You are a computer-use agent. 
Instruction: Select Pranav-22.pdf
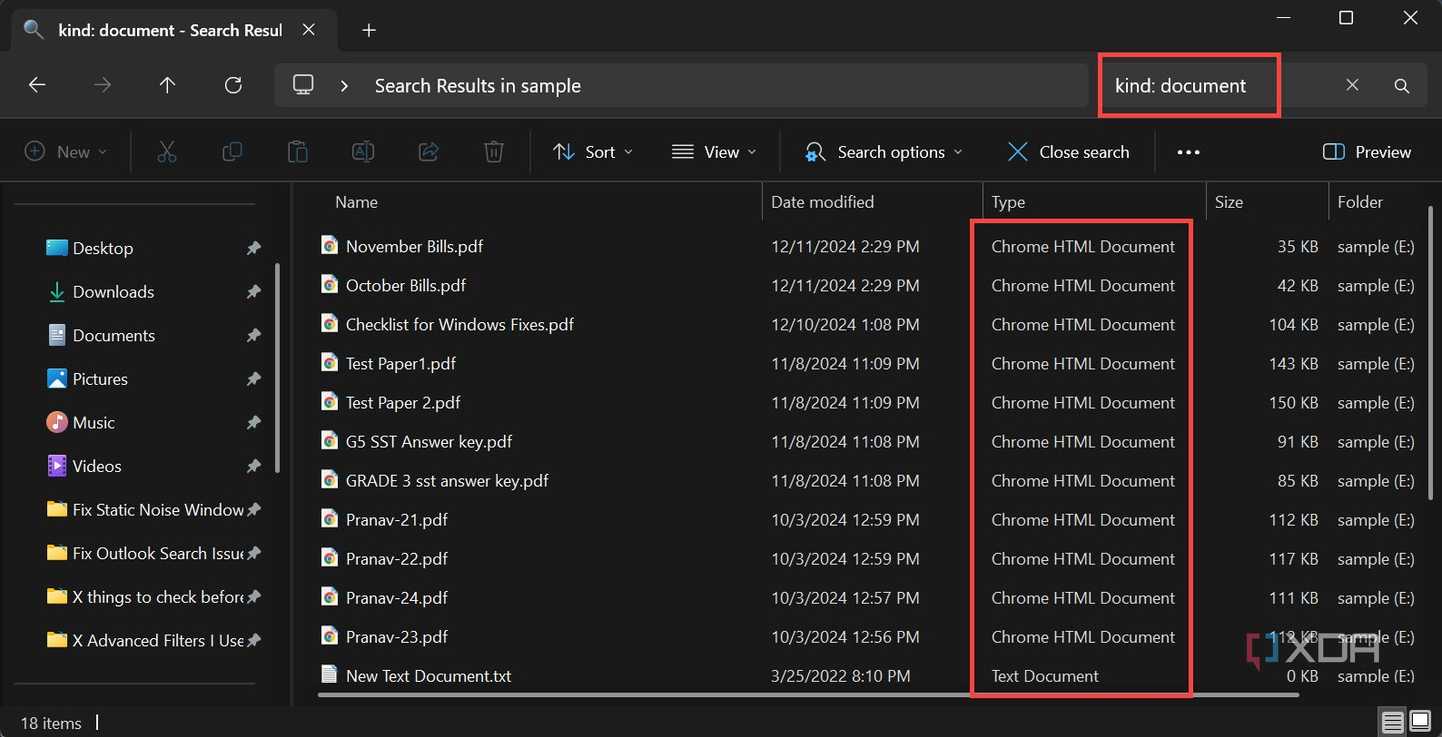click(x=397, y=558)
